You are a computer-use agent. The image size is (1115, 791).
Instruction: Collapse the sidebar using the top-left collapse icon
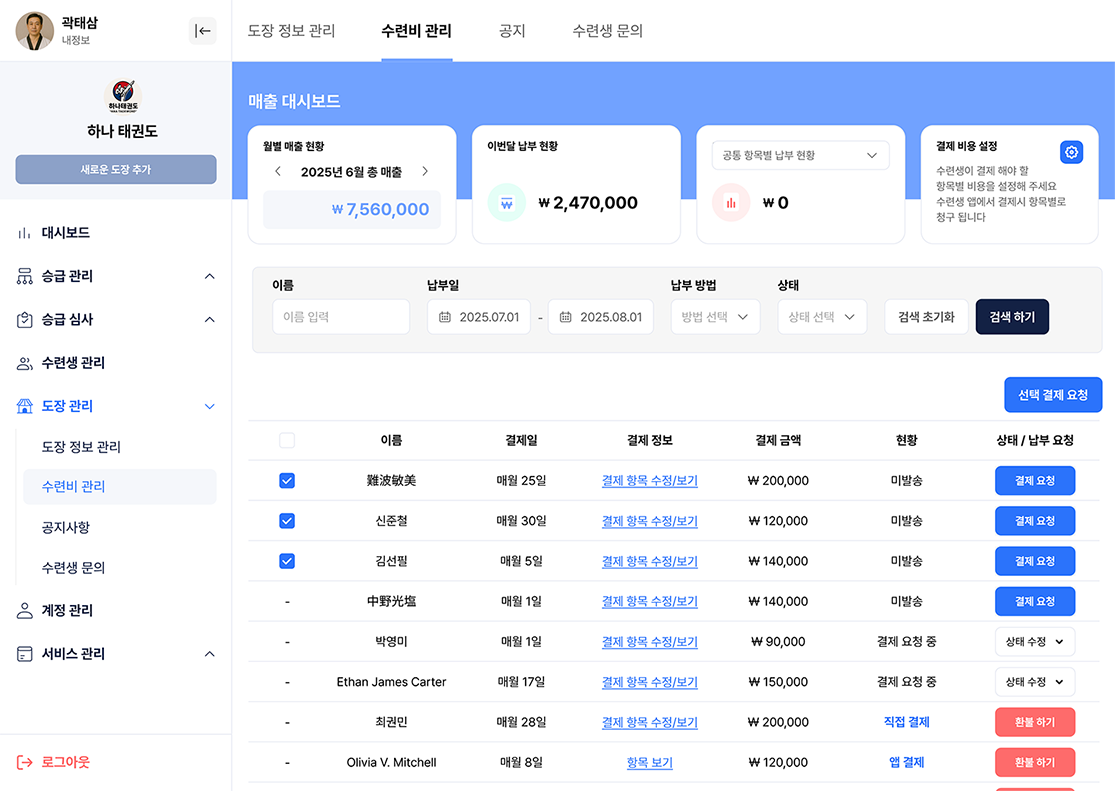point(202,30)
